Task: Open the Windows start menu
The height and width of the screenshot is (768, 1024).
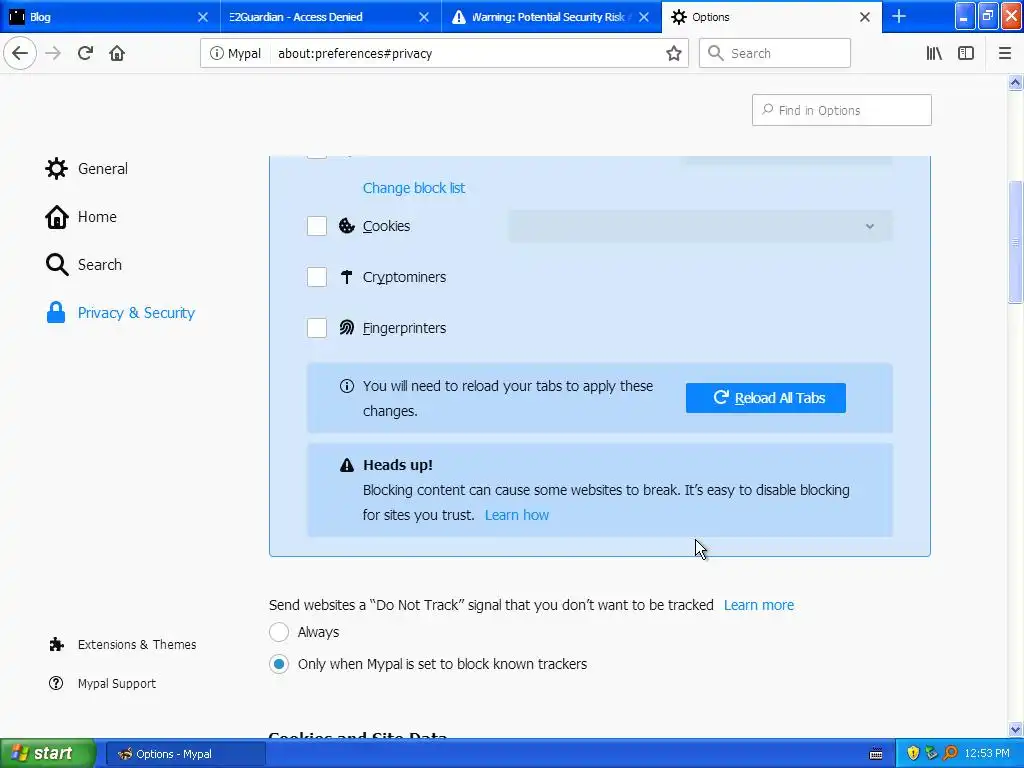Action: pos(47,753)
